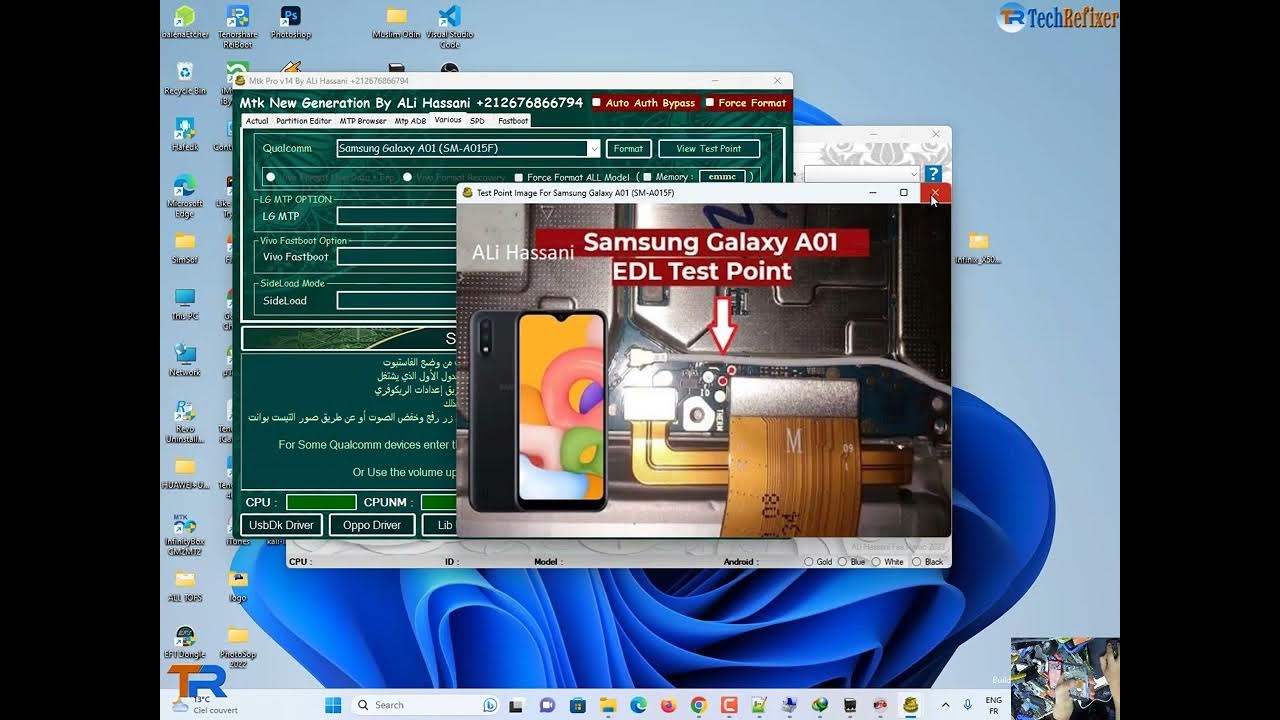Open the Vivo Fastboot combo box
The width and height of the screenshot is (1280, 720).
point(396,257)
